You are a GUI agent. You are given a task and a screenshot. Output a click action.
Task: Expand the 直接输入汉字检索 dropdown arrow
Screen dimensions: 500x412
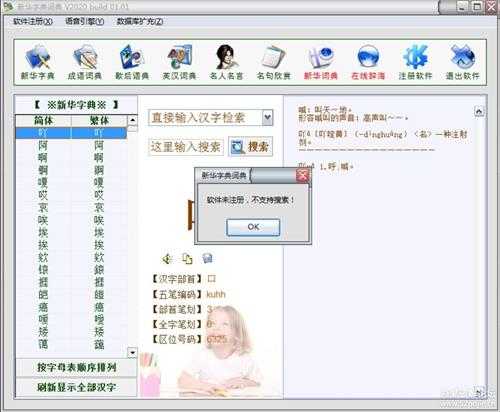267,118
